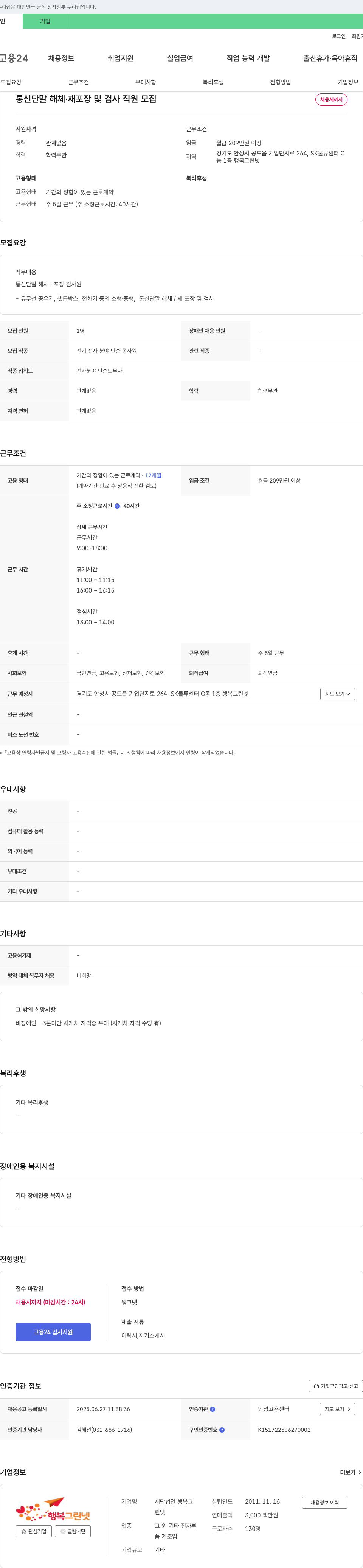This screenshot has width=363, height=1568.
Task: Click the 채용정보 이력 button
Action: [325, 1502]
